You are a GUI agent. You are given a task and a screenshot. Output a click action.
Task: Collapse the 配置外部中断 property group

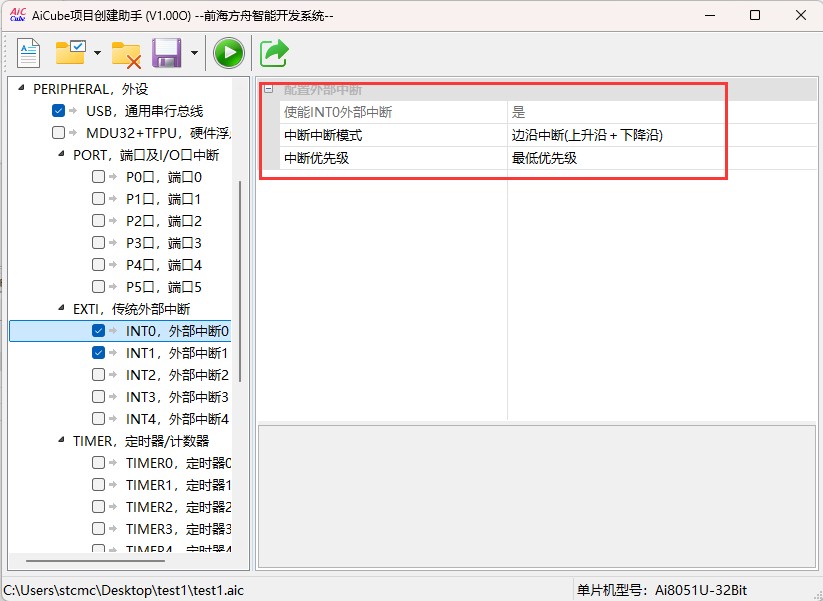(x=269, y=89)
